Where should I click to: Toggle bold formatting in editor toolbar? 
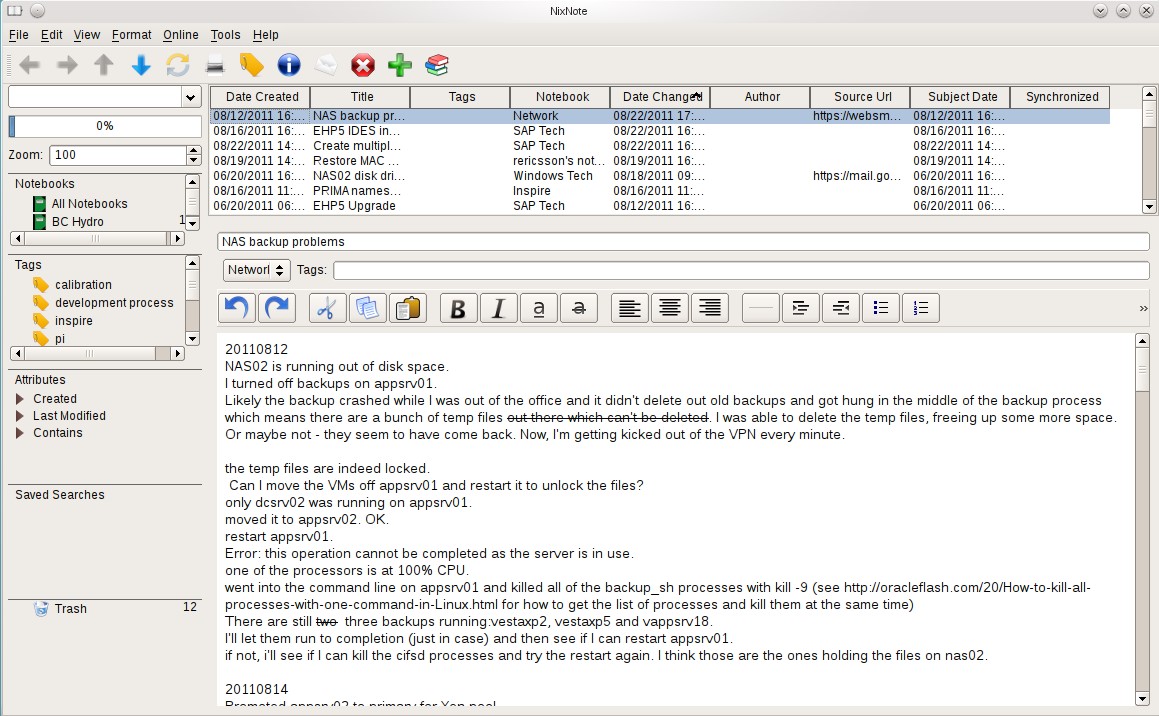[458, 309]
